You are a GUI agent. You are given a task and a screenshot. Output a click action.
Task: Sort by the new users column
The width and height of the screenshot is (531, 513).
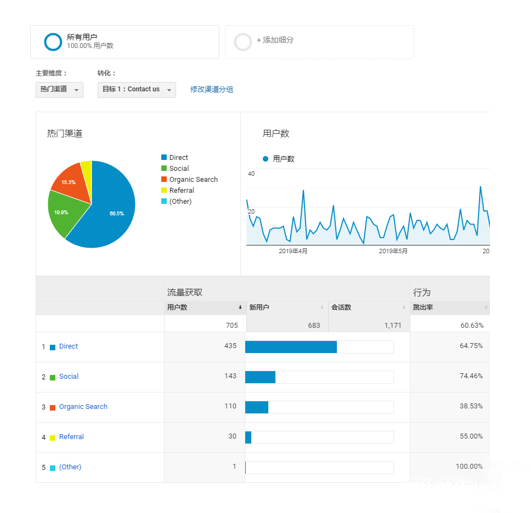pos(287,307)
